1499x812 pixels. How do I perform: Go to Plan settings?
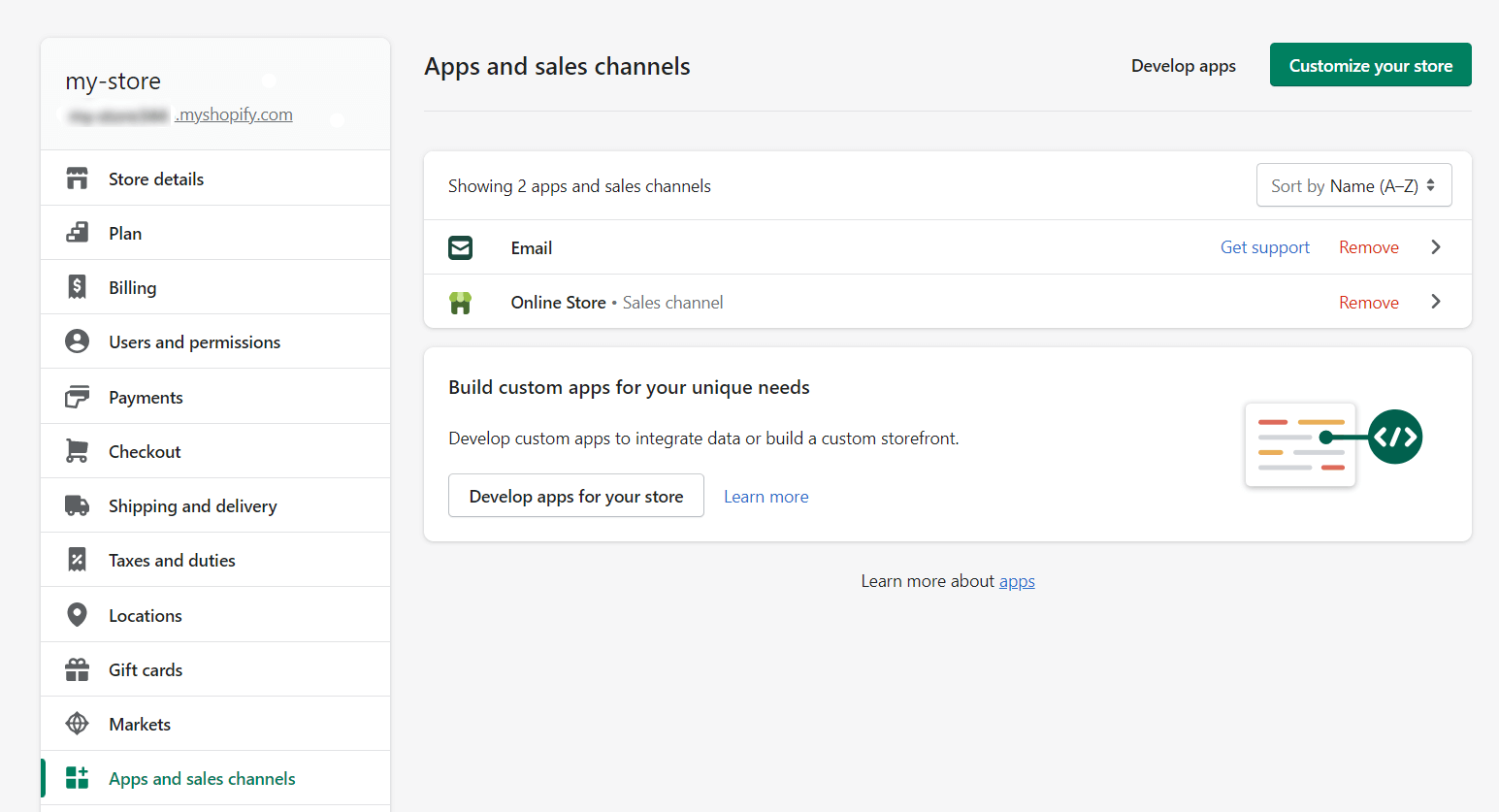pos(215,233)
